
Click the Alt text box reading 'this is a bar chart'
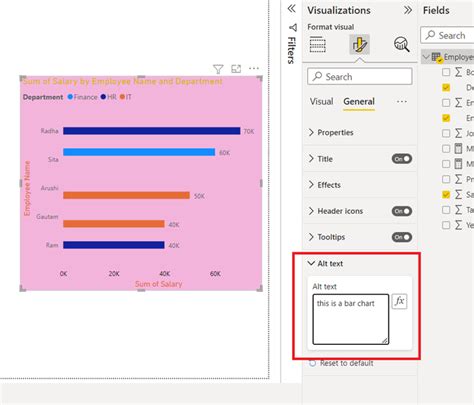351,319
